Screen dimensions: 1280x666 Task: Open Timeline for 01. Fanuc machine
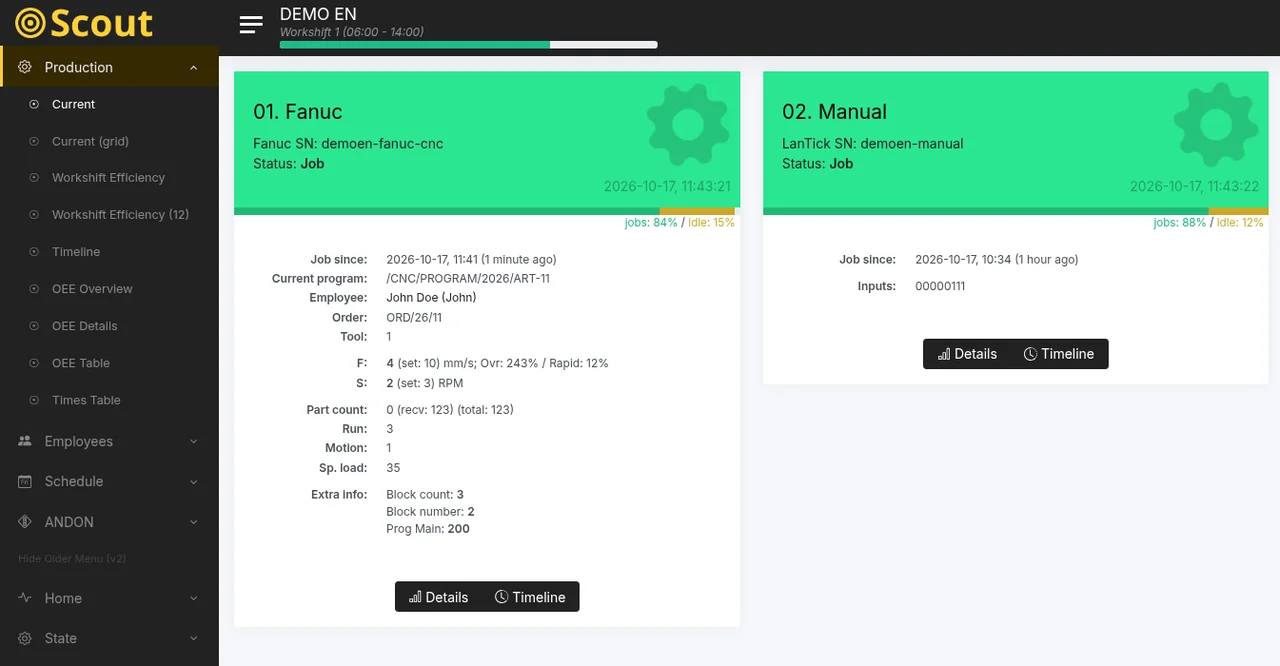pos(530,597)
